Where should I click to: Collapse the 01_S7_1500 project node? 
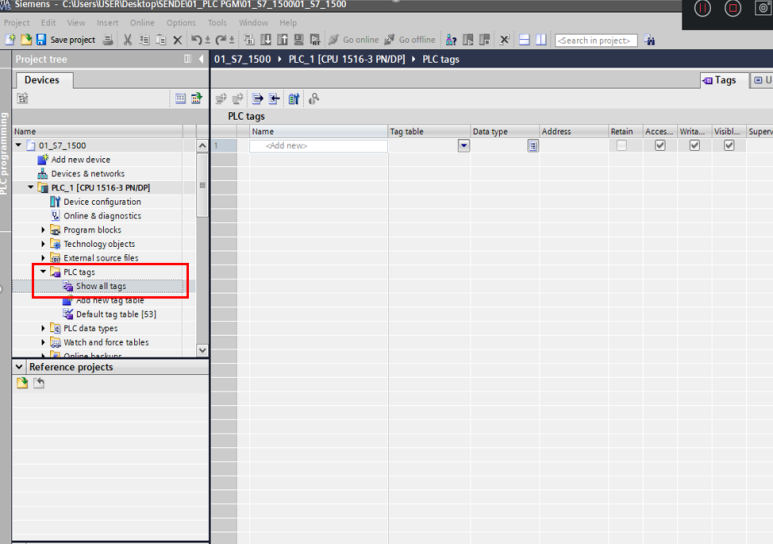[18, 145]
